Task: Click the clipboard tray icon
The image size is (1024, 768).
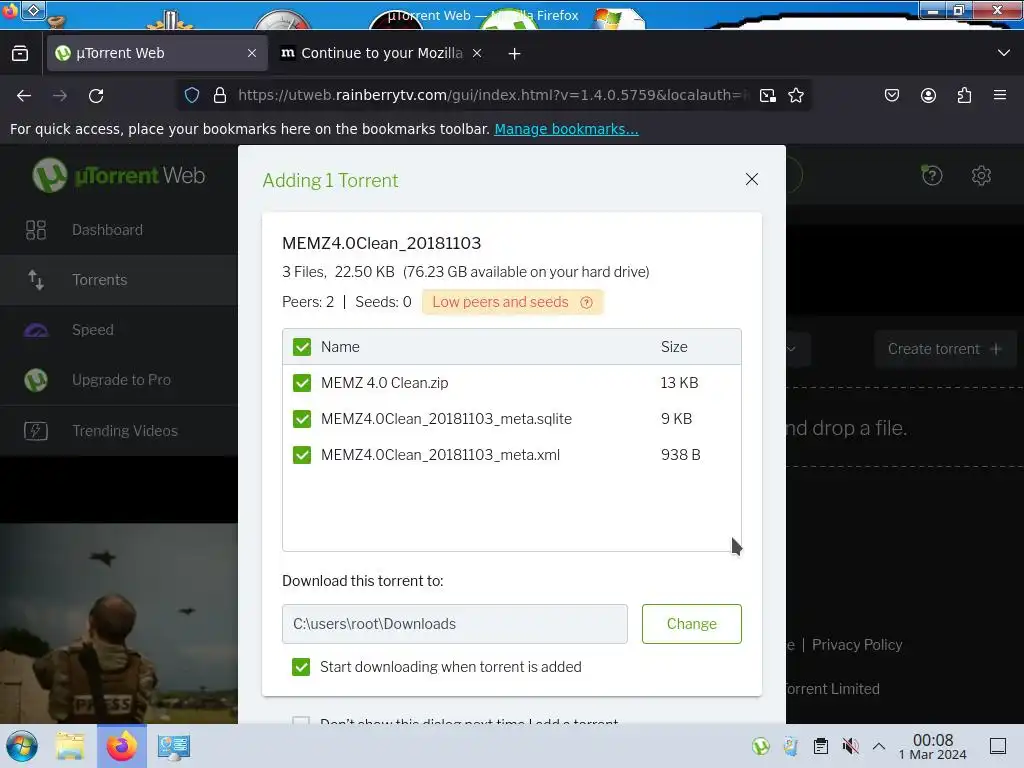Action: (821, 746)
